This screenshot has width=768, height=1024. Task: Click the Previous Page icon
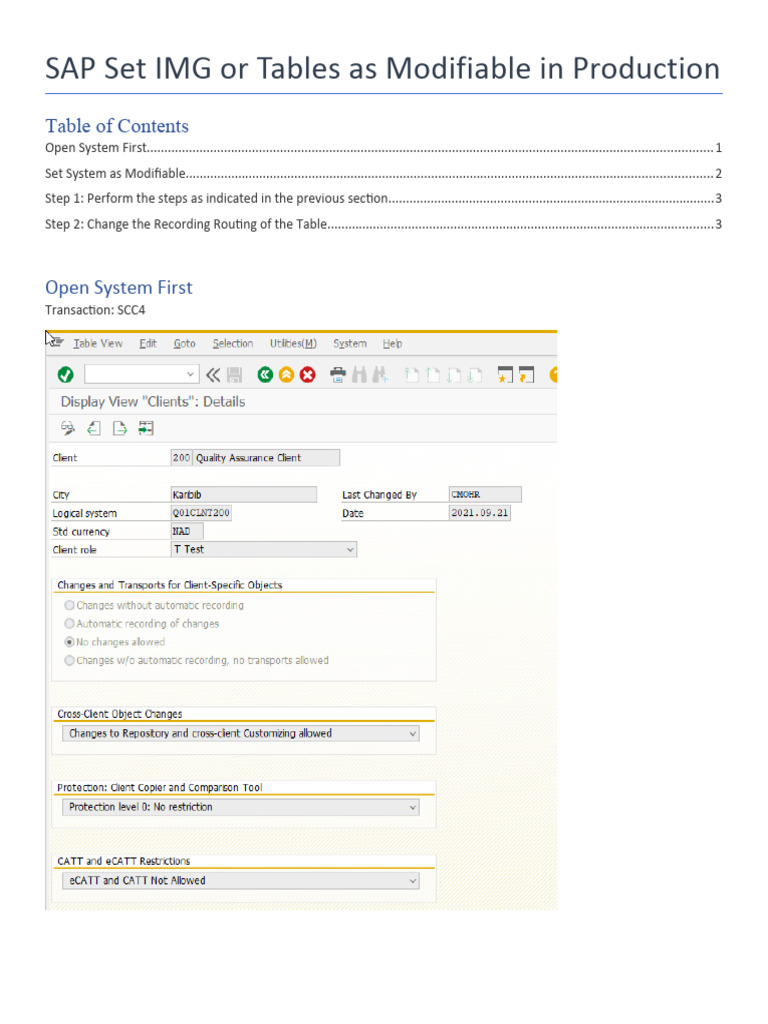(x=433, y=375)
